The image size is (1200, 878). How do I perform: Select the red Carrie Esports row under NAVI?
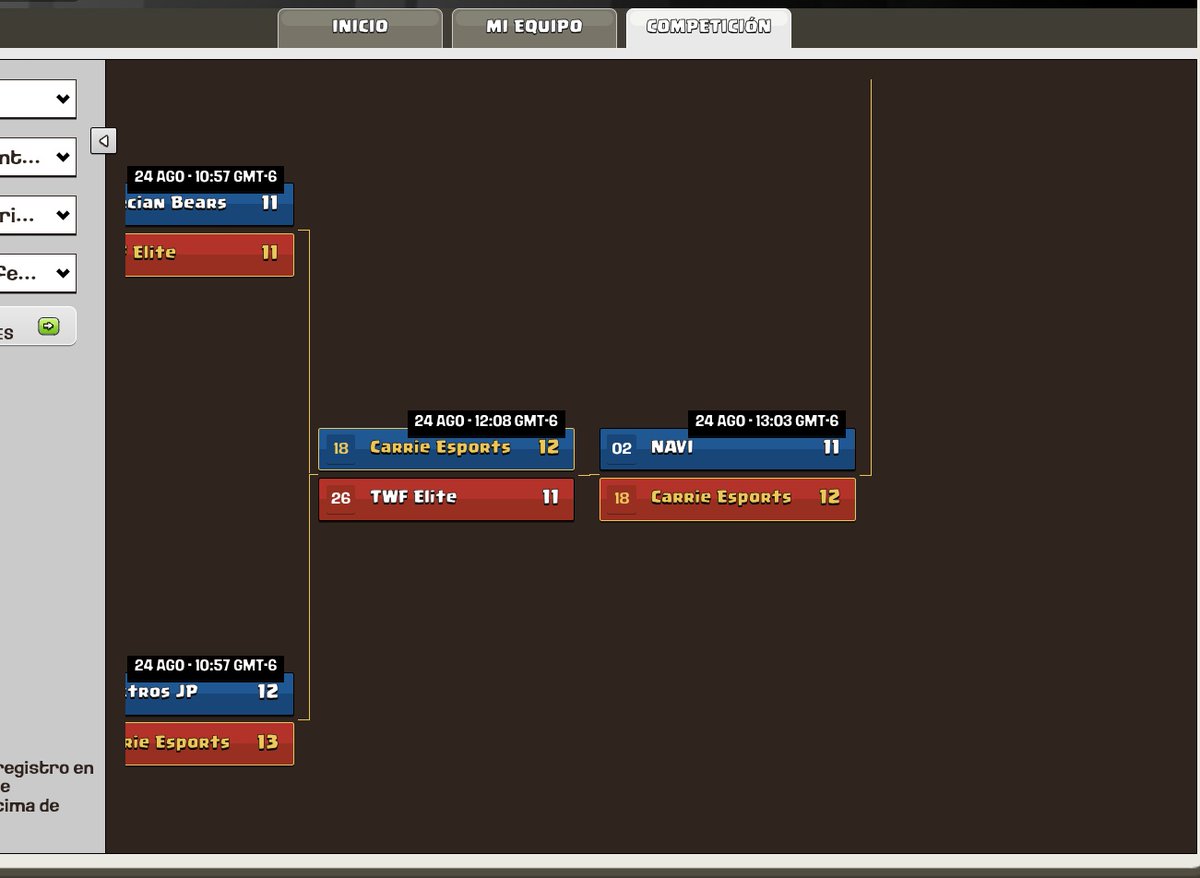(728, 499)
